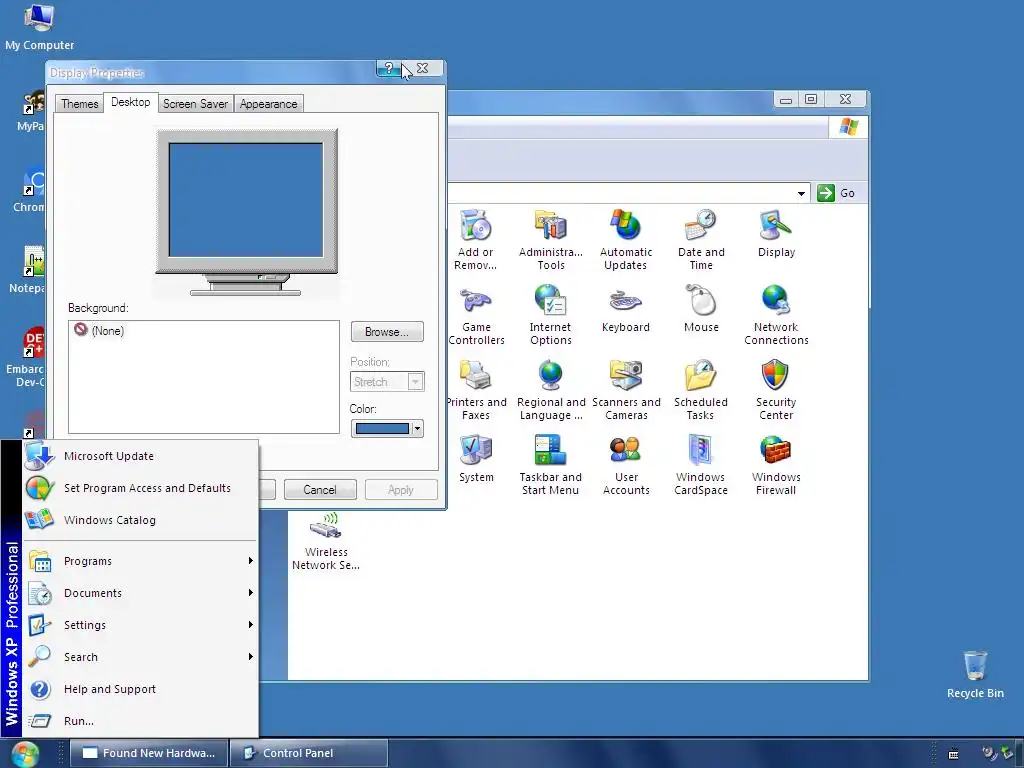Open Windows Firewall icon
The width and height of the screenshot is (1024, 768).
[x=776, y=465]
